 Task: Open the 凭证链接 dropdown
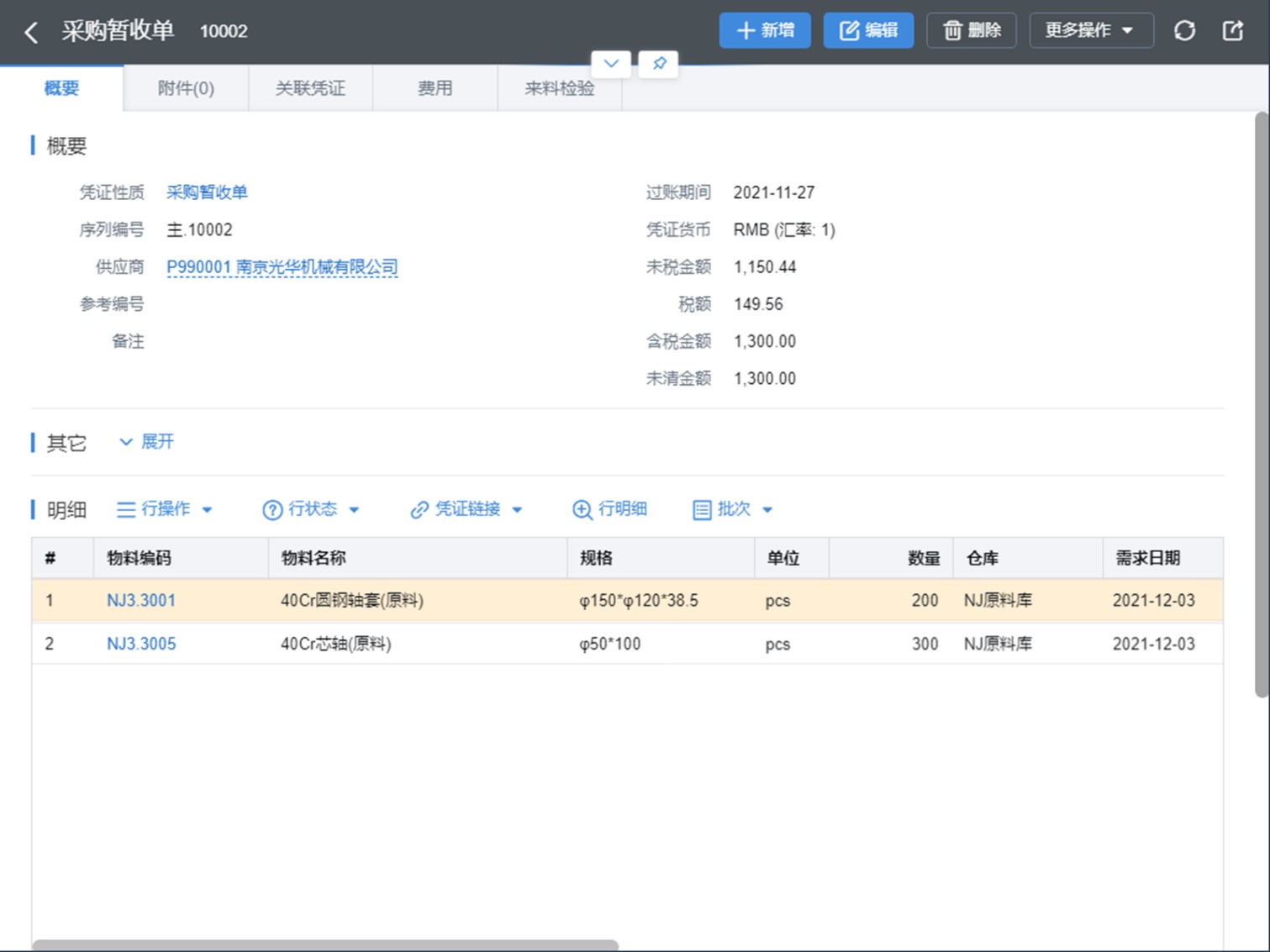click(x=466, y=509)
